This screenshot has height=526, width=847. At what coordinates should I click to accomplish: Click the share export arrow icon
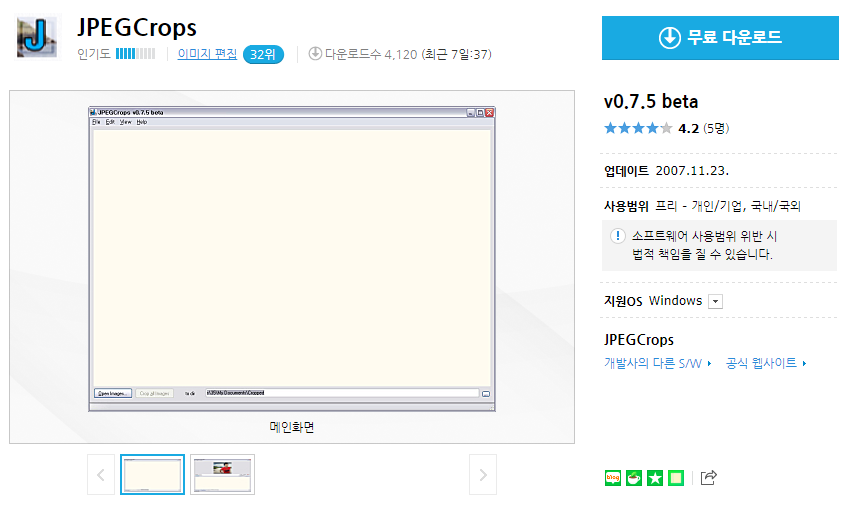[708, 477]
